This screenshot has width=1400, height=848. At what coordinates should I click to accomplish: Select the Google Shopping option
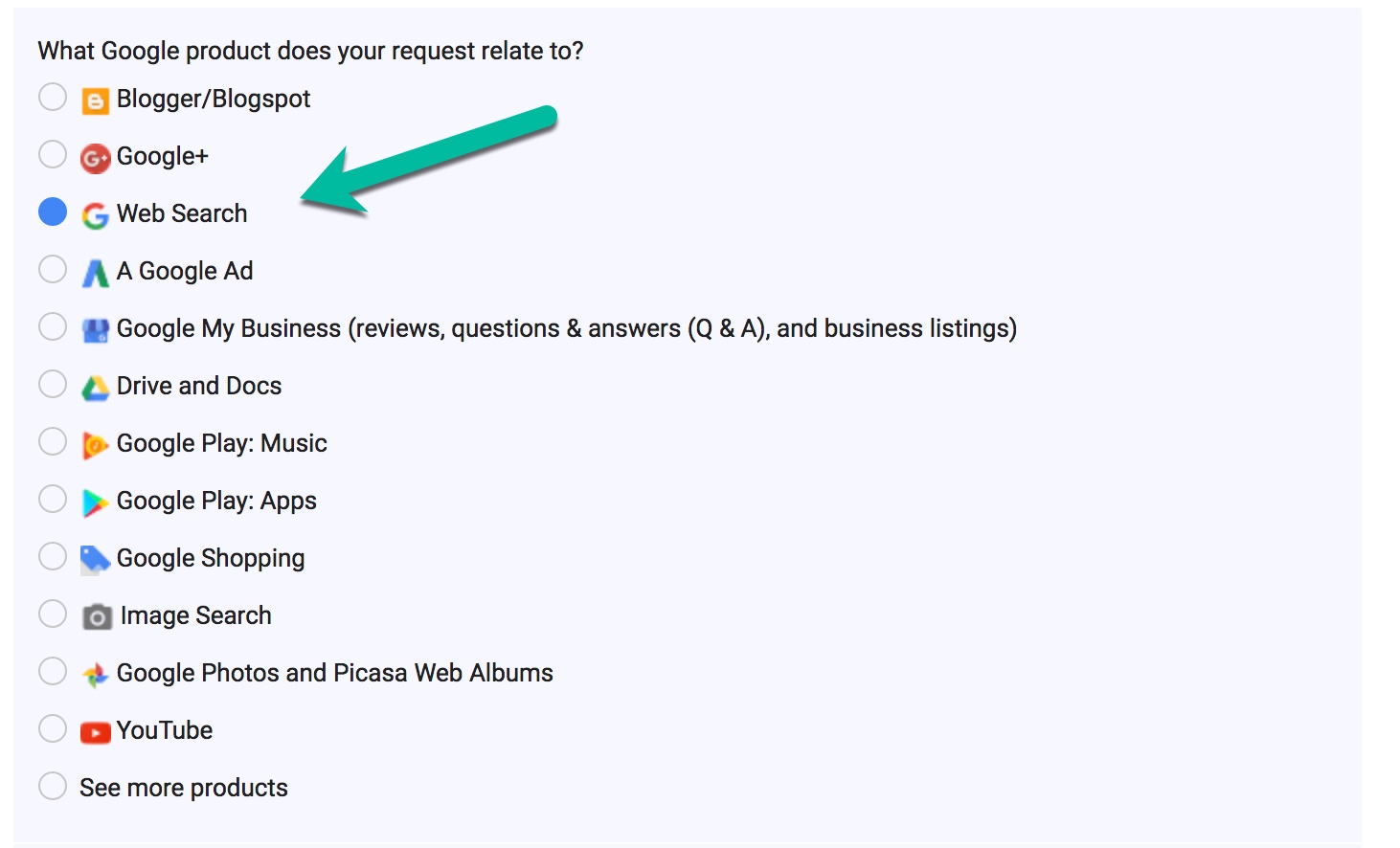click(53, 556)
